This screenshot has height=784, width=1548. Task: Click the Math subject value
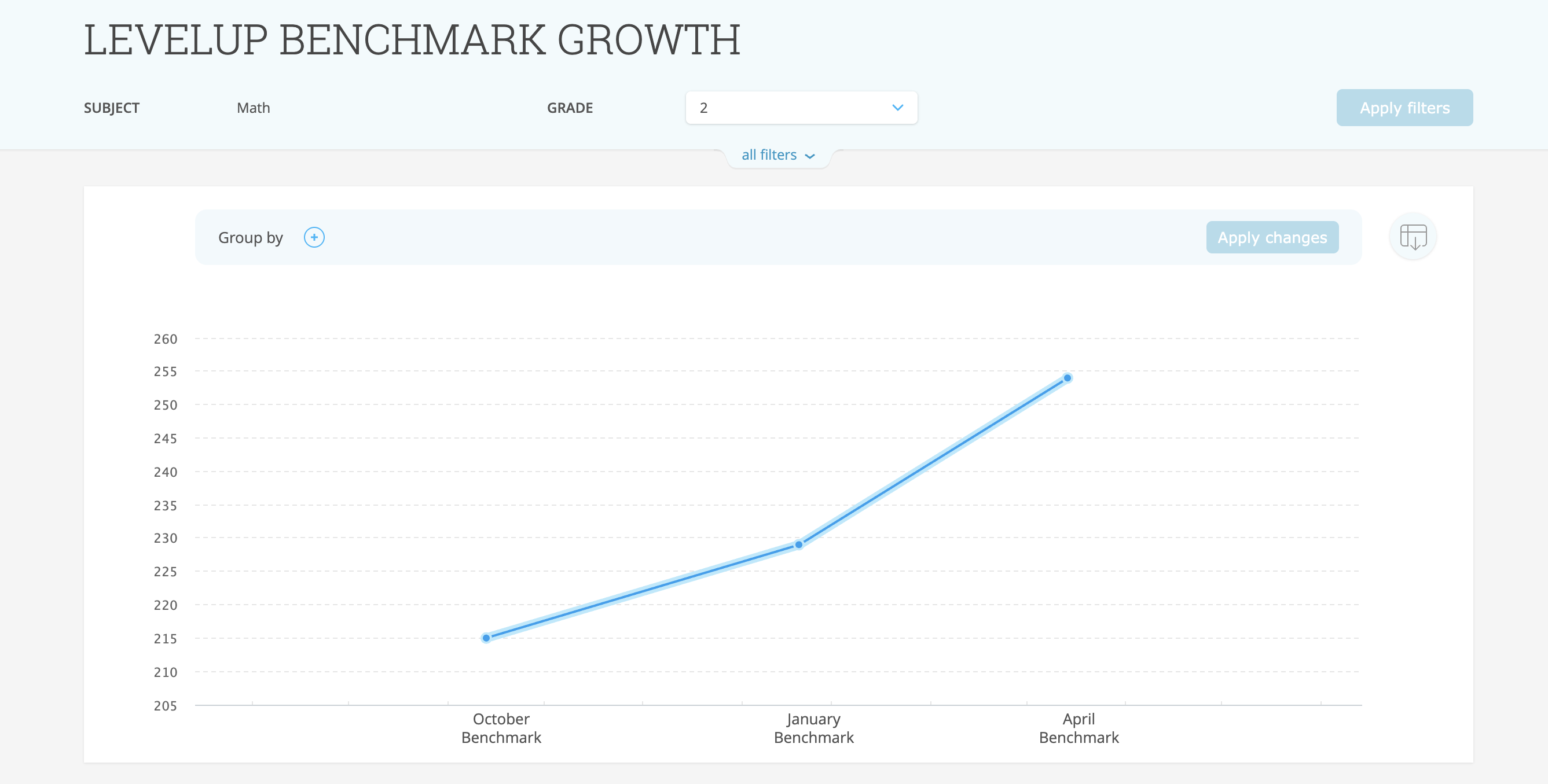click(253, 108)
